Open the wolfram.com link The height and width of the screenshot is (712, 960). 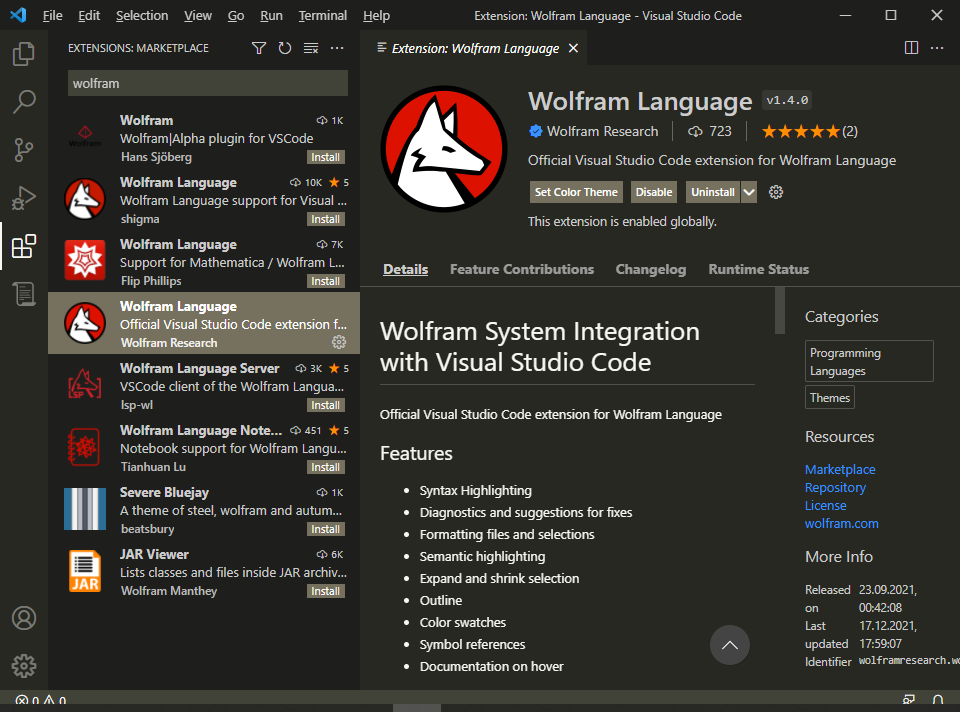841,523
